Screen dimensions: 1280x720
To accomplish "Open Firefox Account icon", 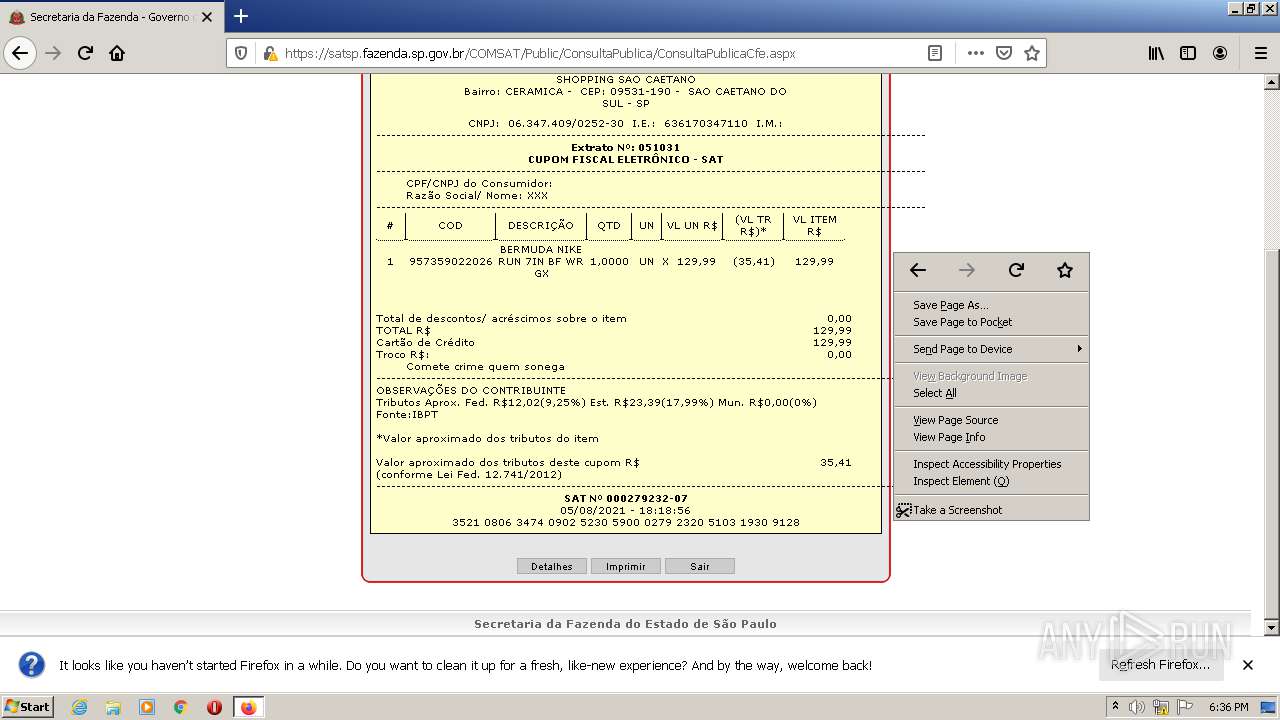I will pyautogui.click(x=1220, y=53).
